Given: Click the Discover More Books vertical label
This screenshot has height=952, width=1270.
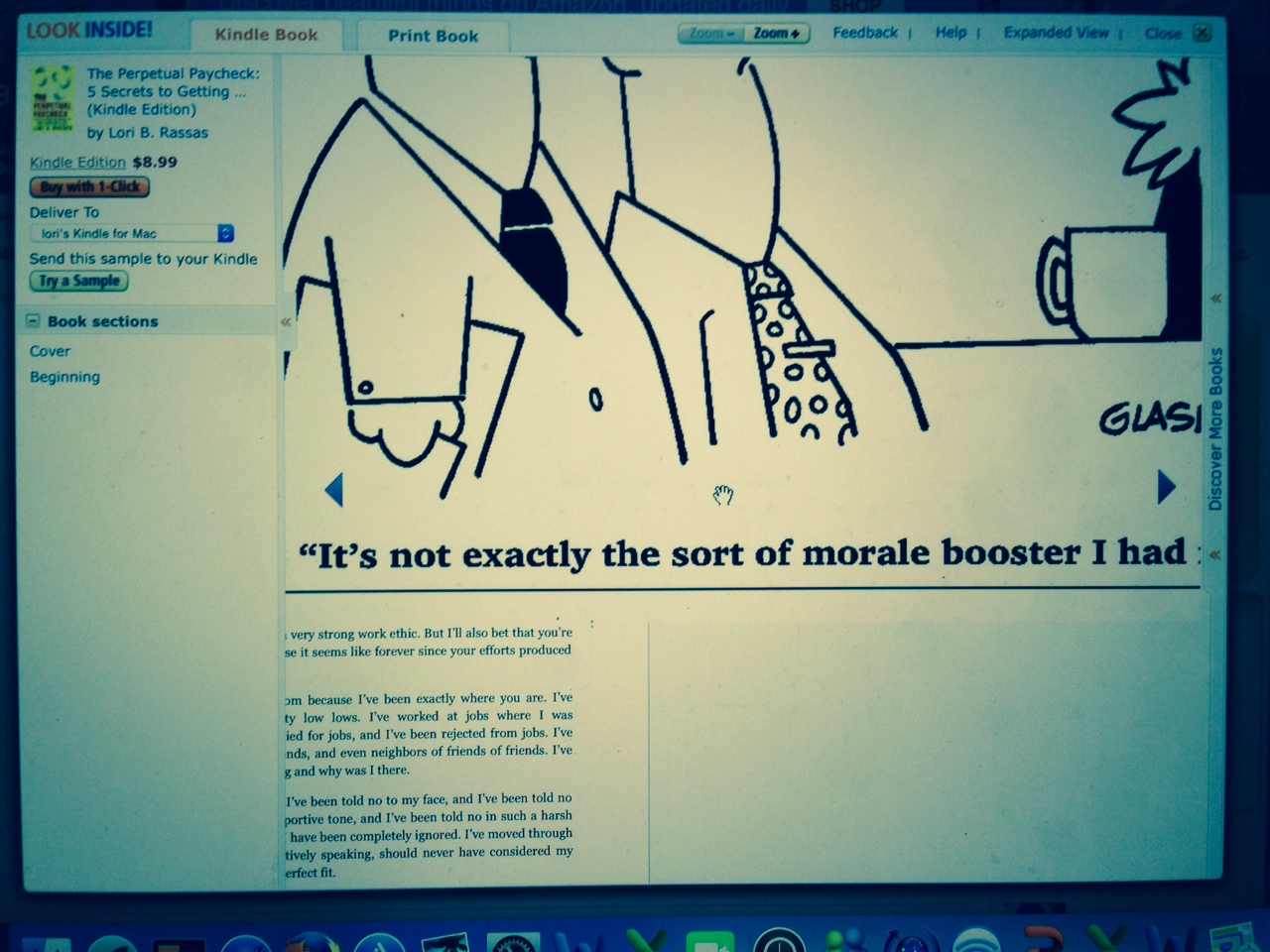Looking at the screenshot, I should pos(1215,428).
